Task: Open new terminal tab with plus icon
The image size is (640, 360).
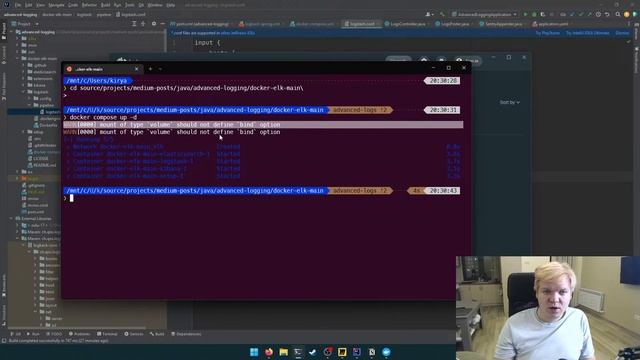Action: [150, 69]
